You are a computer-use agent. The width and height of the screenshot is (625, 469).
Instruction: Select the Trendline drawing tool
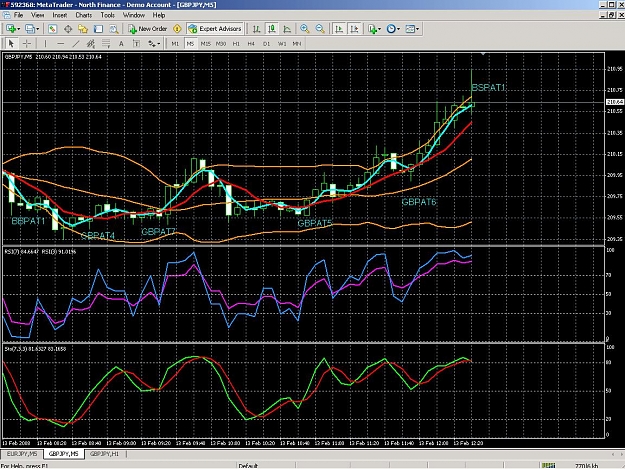point(76,43)
